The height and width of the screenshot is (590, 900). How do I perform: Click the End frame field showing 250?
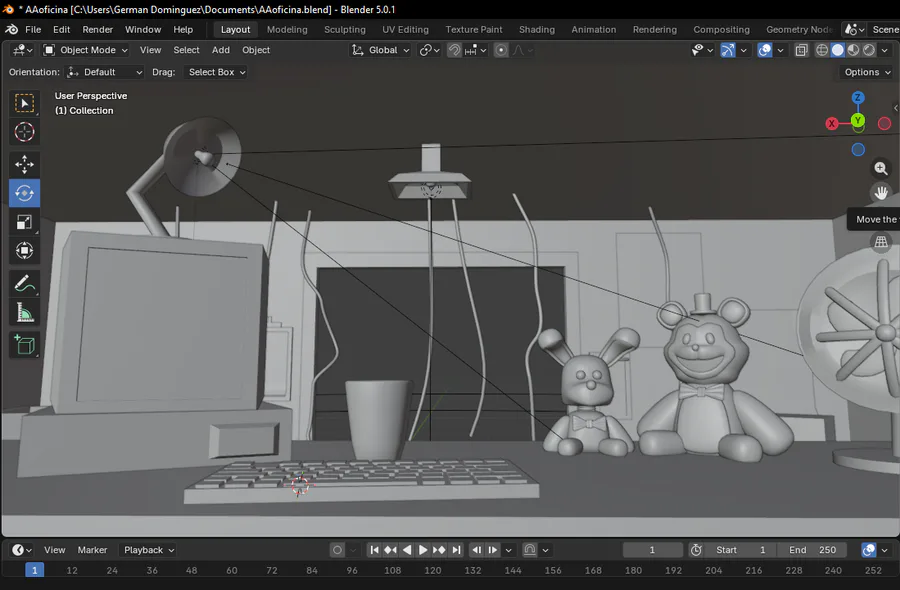pyautogui.click(x=812, y=550)
